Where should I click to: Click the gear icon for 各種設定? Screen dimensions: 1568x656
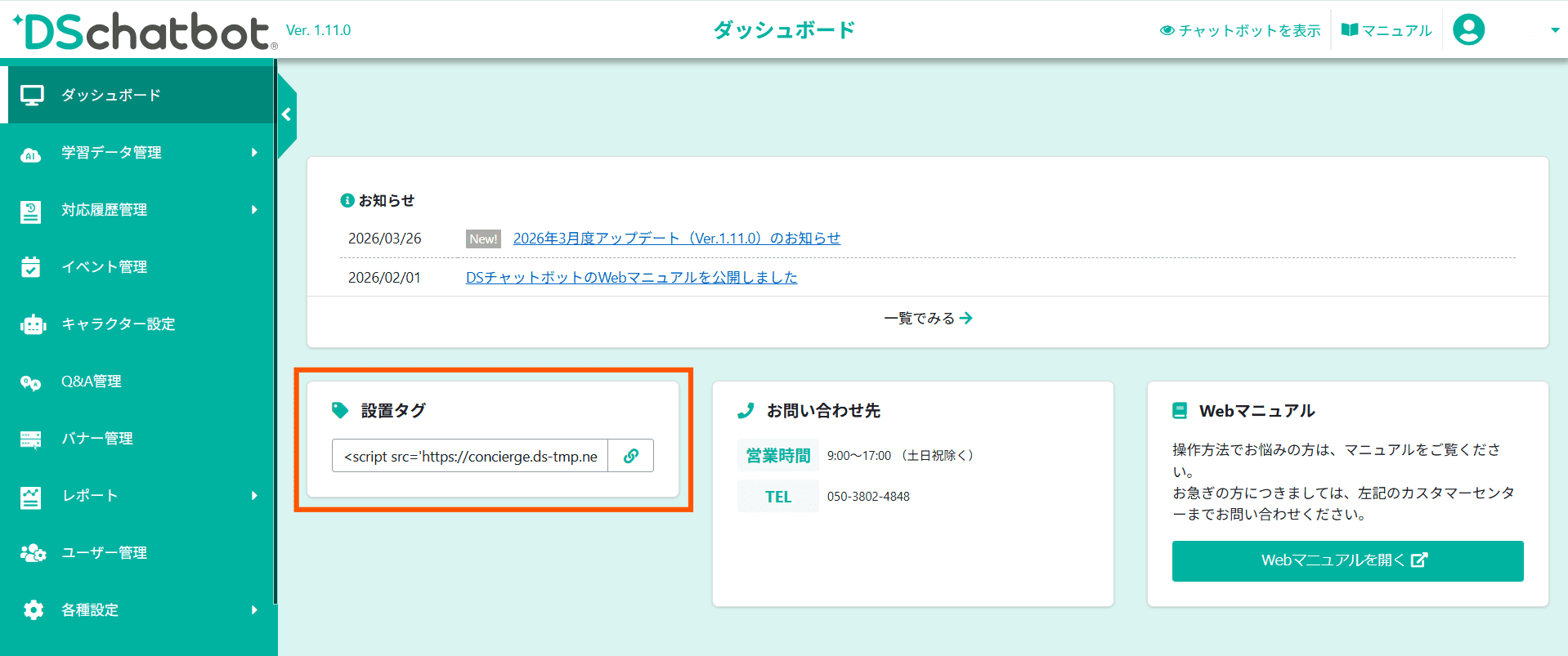(x=34, y=610)
